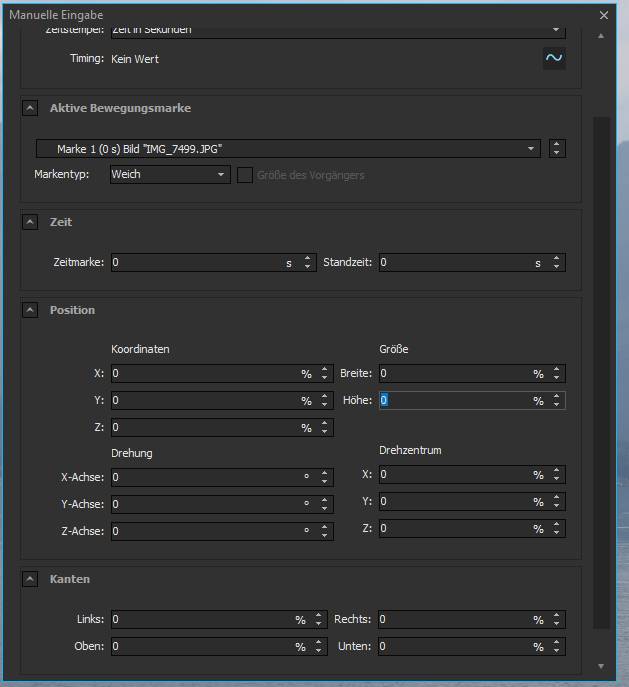Screen dimensions: 629x687
Task: Click the Höhe stepper arrows
Action: pos(557,401)
